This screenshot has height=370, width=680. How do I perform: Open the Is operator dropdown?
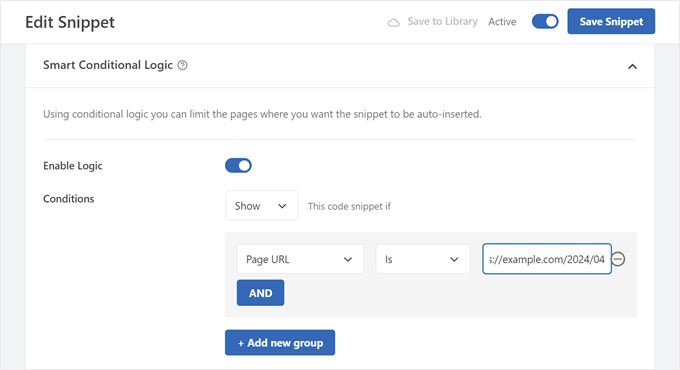[x=423, y=259]
